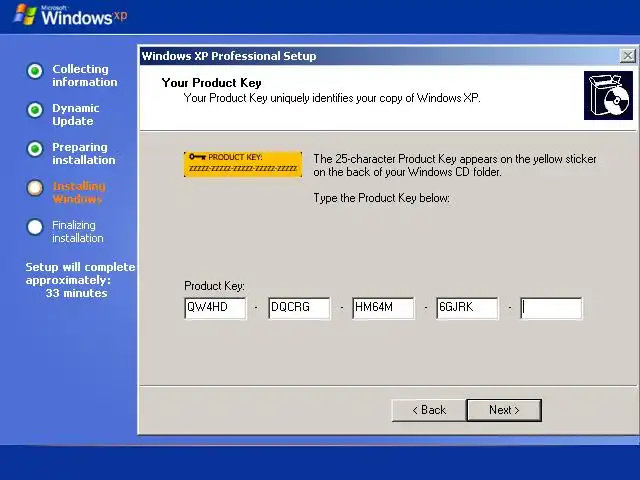This screenshot has height=480, width=640.
Task: Select the first key field containing QW4HD
Action: tap(215, 308)
